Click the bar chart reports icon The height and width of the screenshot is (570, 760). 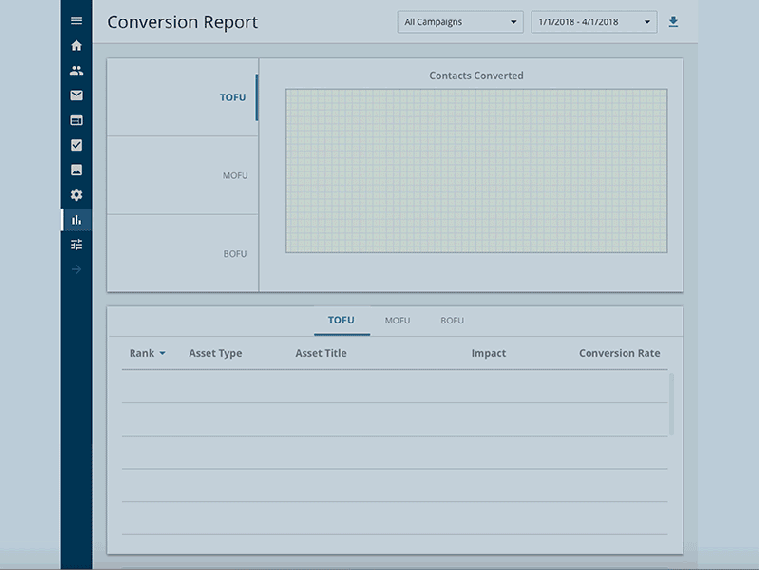pyautogui.click(x=77, y=220)
